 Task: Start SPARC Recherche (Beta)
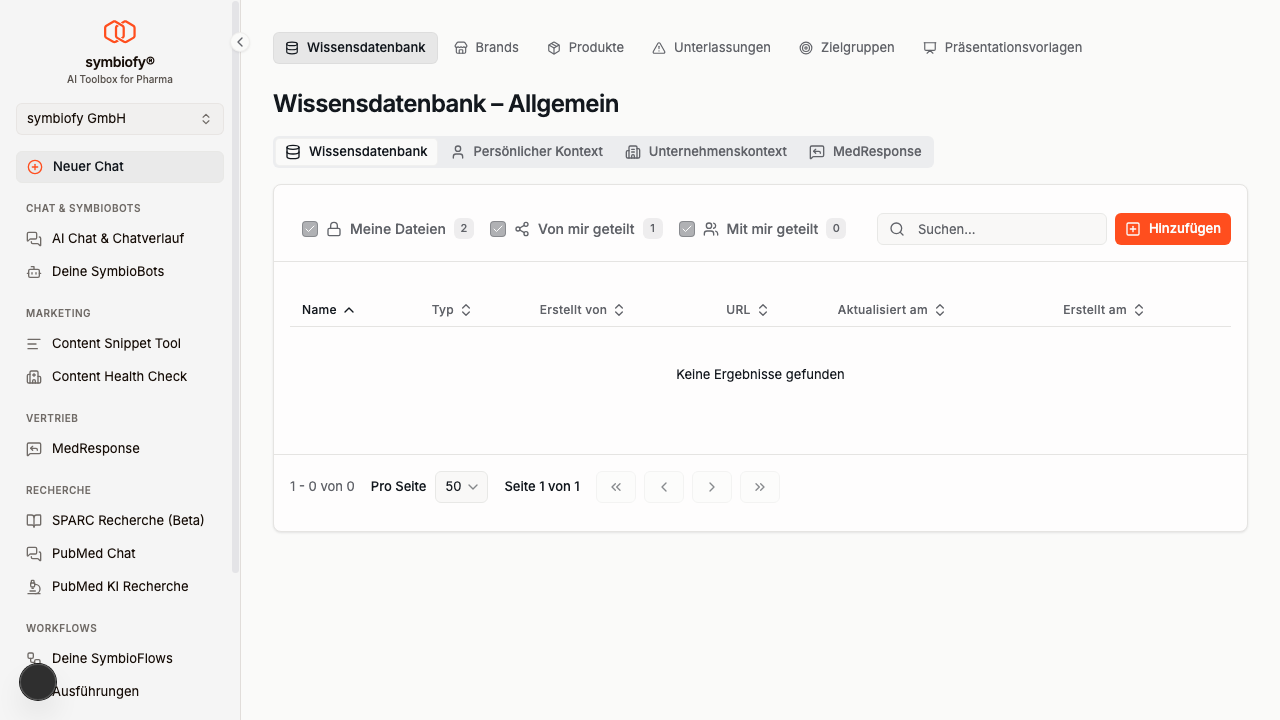[x=126, y=520]
